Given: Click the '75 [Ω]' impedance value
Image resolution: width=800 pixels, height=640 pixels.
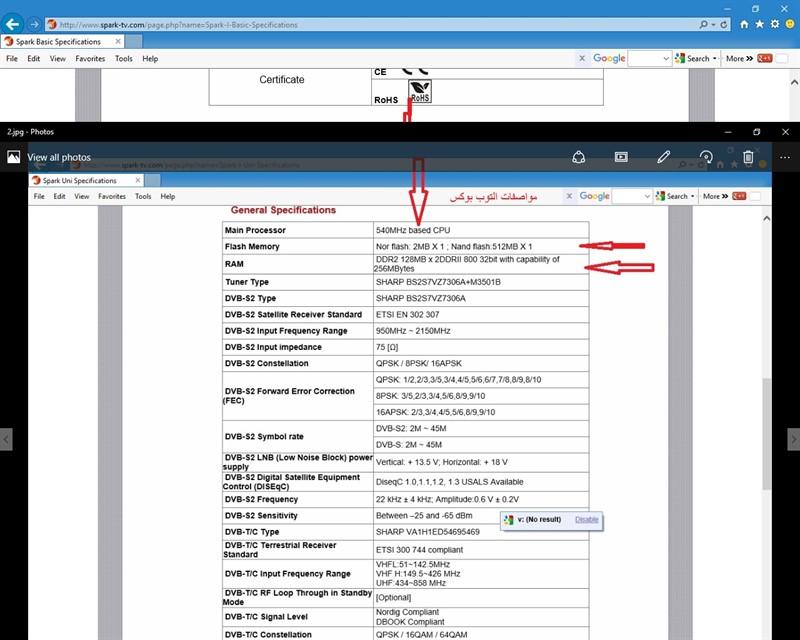Looking at the screenshot, I should (x=387, y=347).
